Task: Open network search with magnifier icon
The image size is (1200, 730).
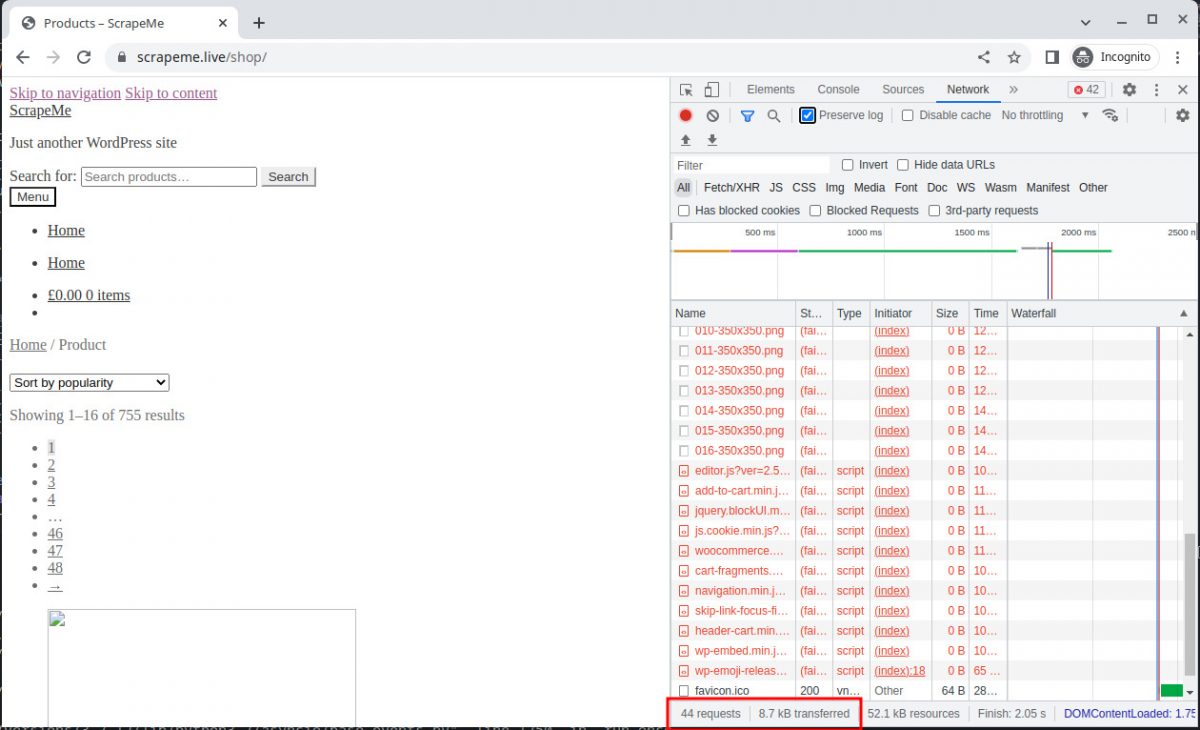Action: (x=773, y=116)
